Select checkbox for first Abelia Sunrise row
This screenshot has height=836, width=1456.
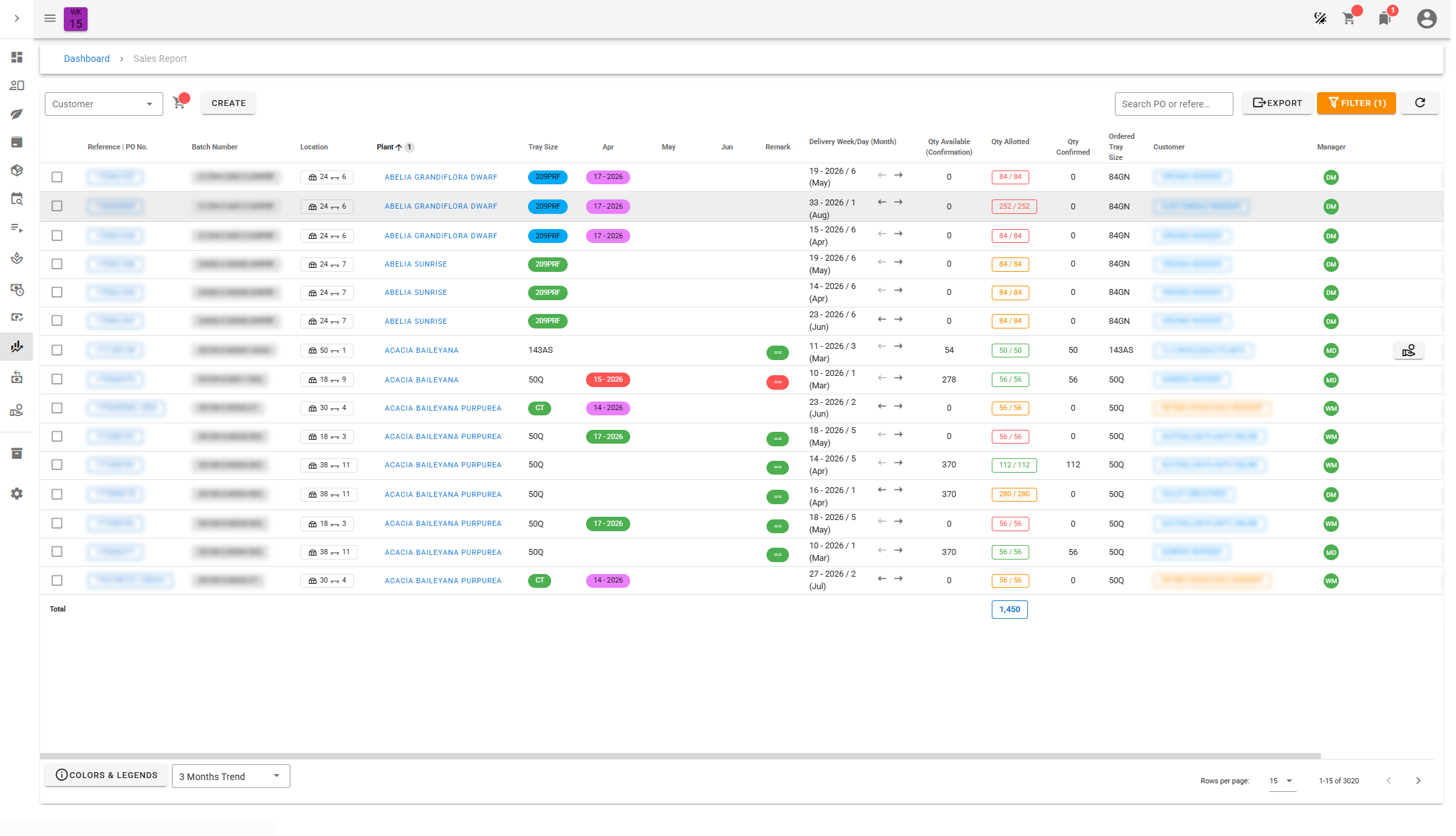[x=57, y=264]
